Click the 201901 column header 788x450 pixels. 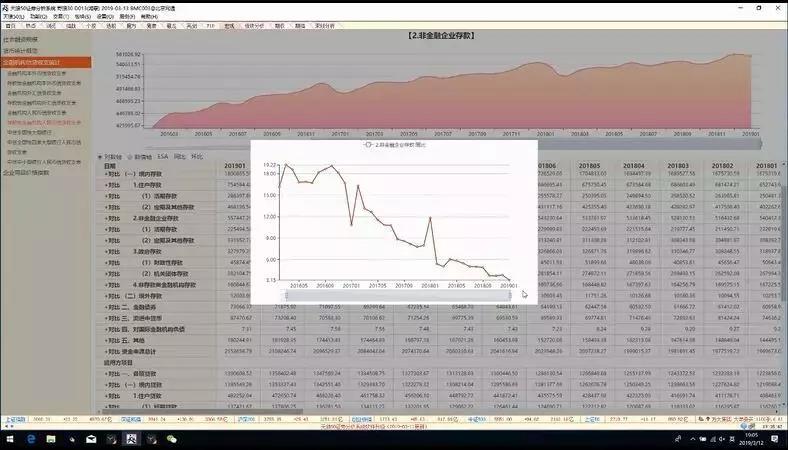click(236, 166)
